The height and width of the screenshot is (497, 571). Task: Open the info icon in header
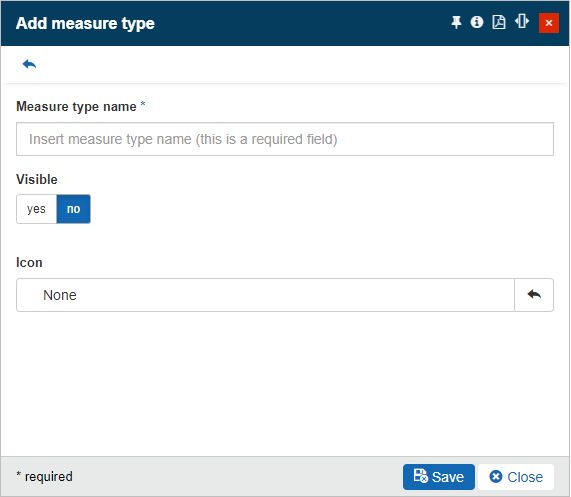tap(477, 22)
